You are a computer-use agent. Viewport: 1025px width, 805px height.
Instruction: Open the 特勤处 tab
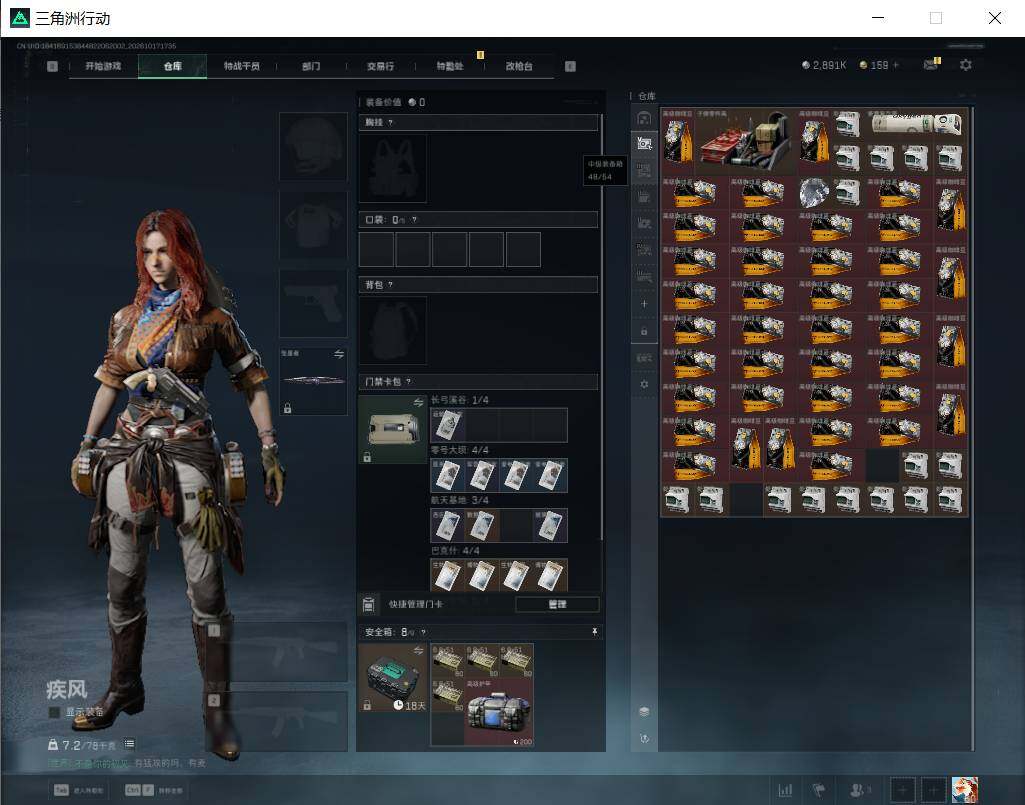point(450,66)
